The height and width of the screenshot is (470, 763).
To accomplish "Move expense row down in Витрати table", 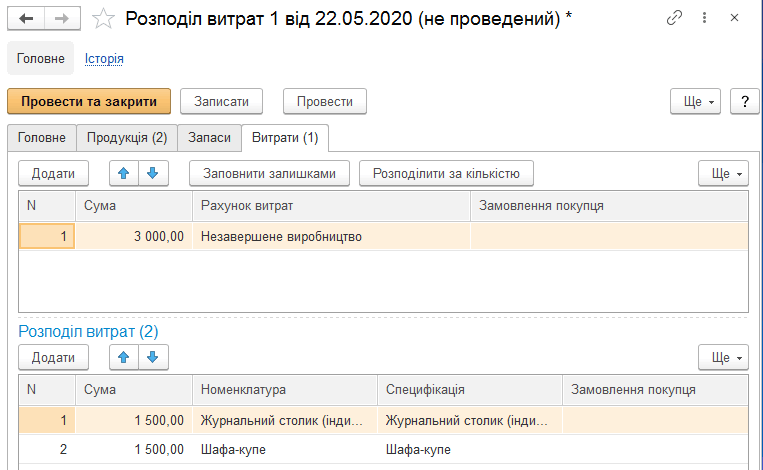I will pos(153,173).
